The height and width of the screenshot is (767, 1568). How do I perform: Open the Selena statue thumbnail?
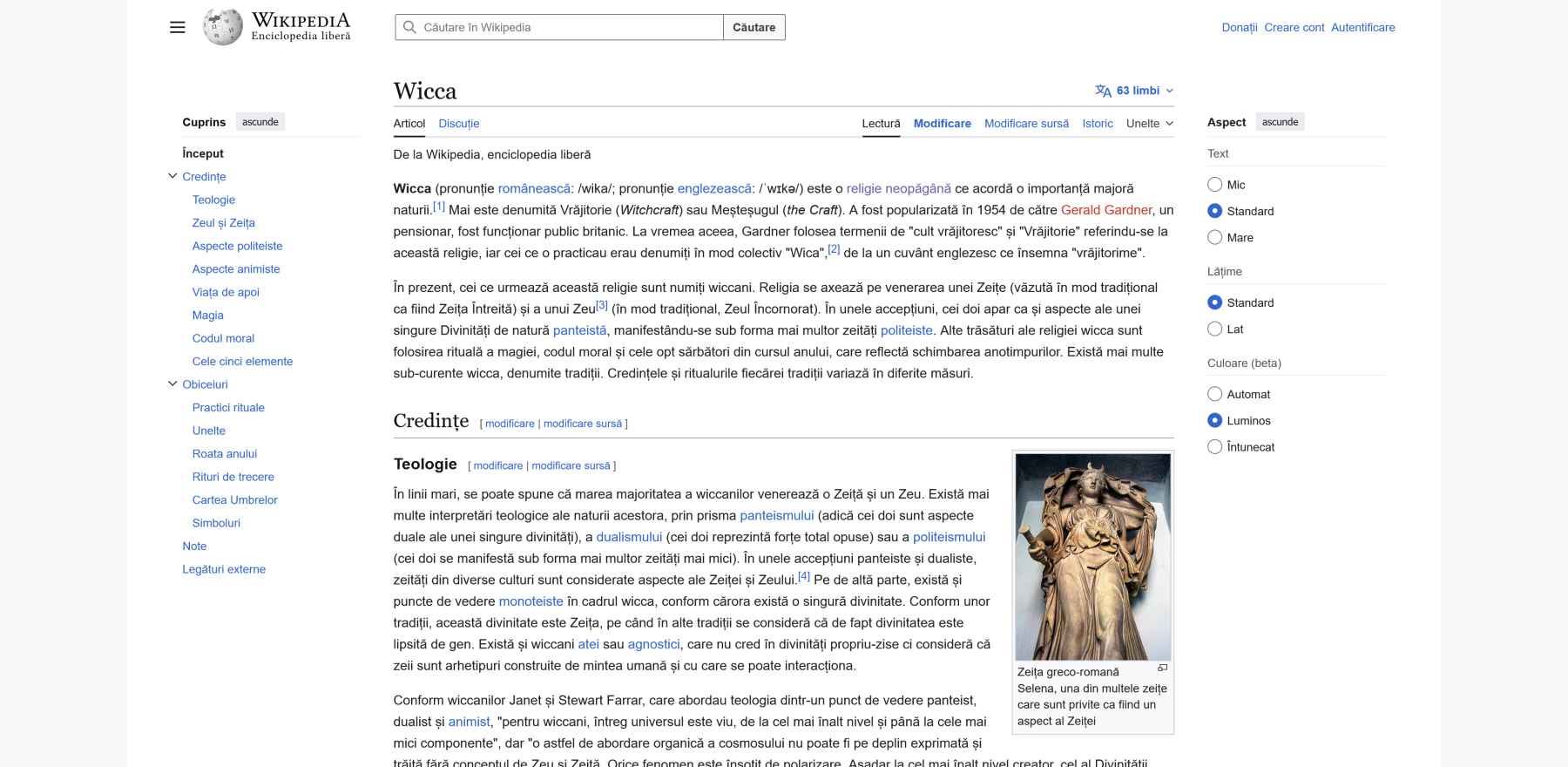(x=1092, y=556)
